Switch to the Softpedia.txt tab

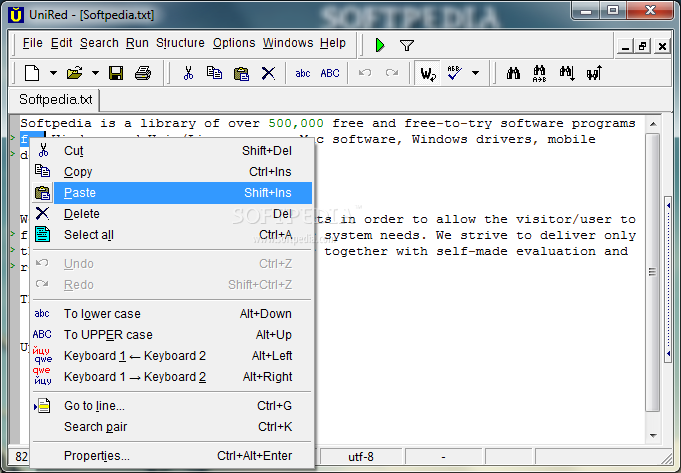coord(55,99)
